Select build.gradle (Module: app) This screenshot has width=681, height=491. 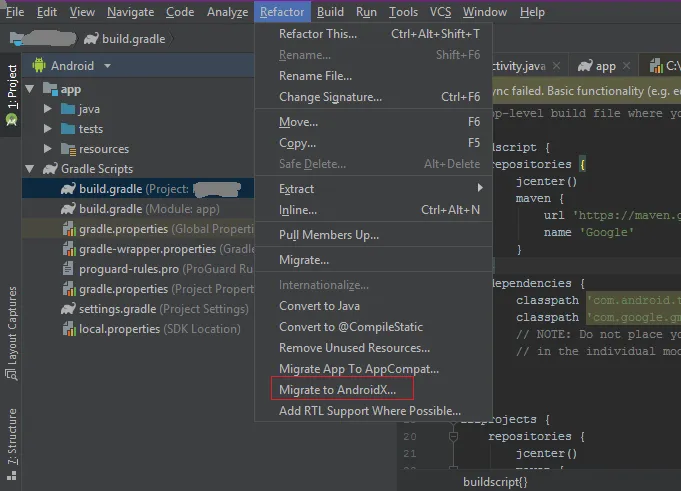[138, 209]
